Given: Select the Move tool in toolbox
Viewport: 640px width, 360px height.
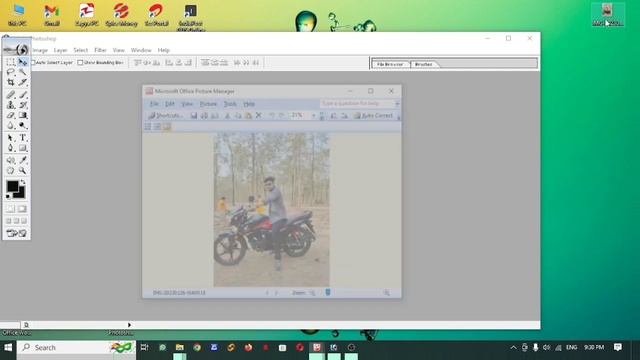Looking at the screenshot, I should coord(23,62).
